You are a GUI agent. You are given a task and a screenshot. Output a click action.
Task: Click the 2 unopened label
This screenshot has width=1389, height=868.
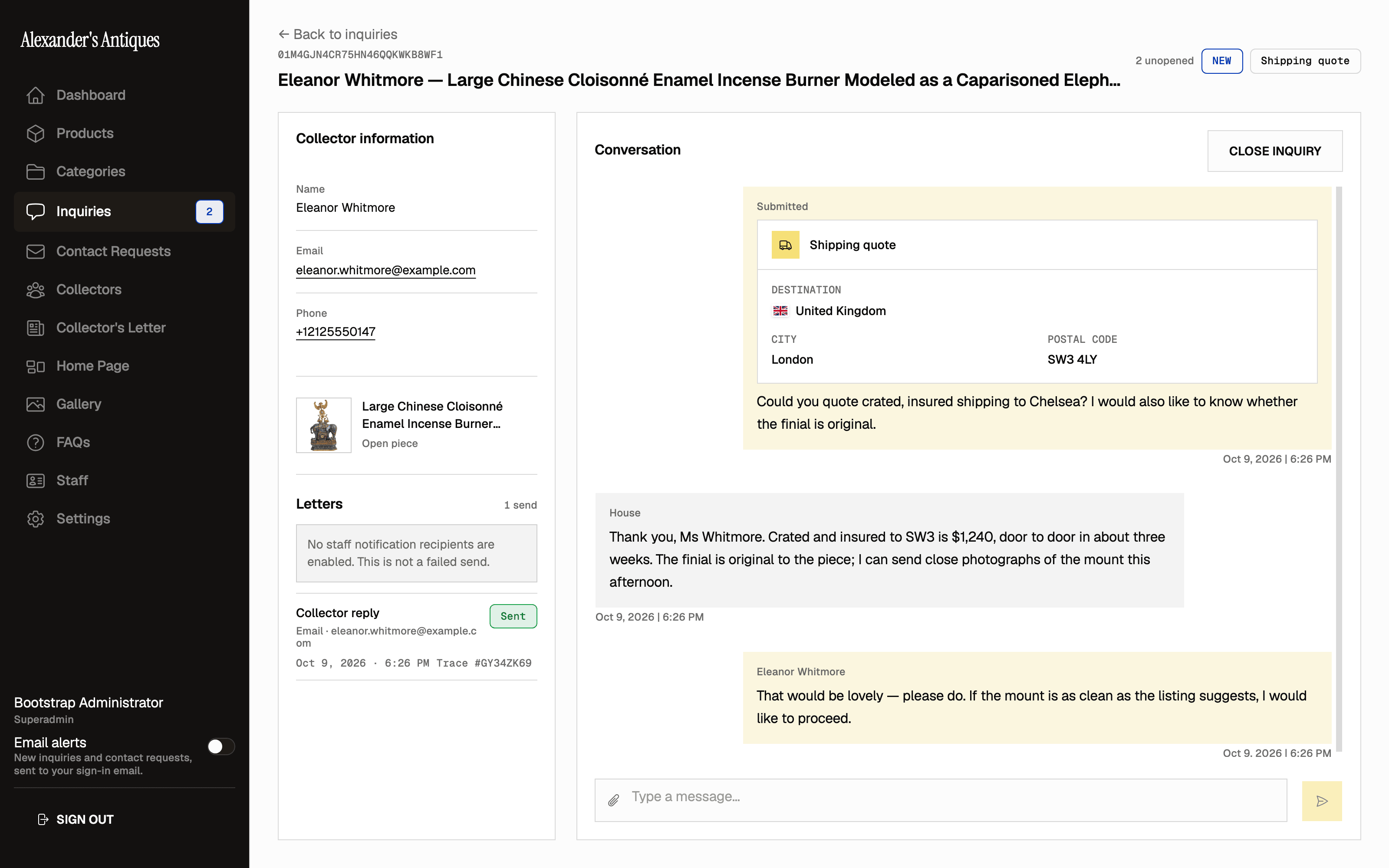click(1165, 61)
